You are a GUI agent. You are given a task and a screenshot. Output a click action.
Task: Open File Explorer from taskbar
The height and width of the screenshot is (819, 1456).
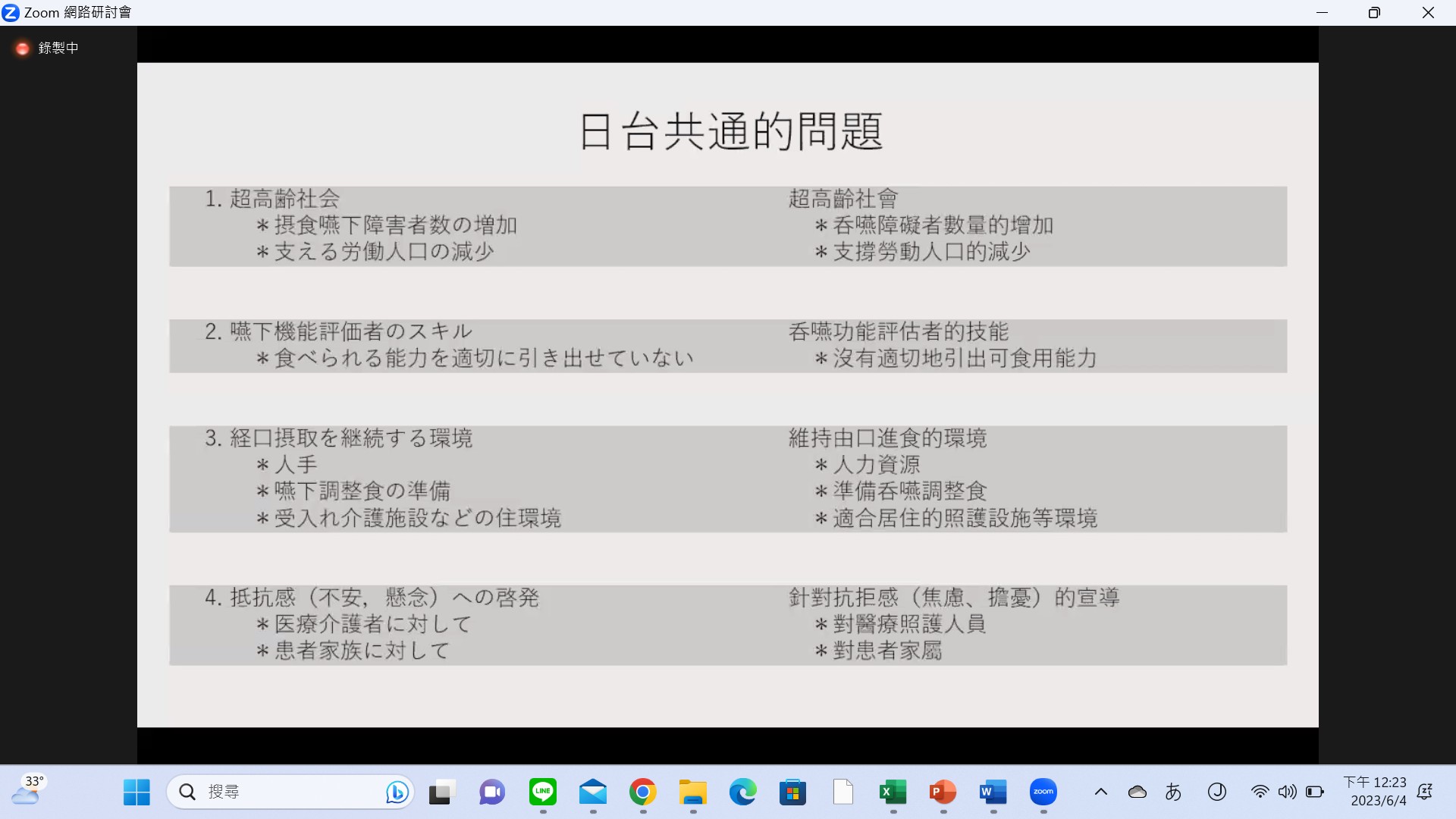(692, 792)
